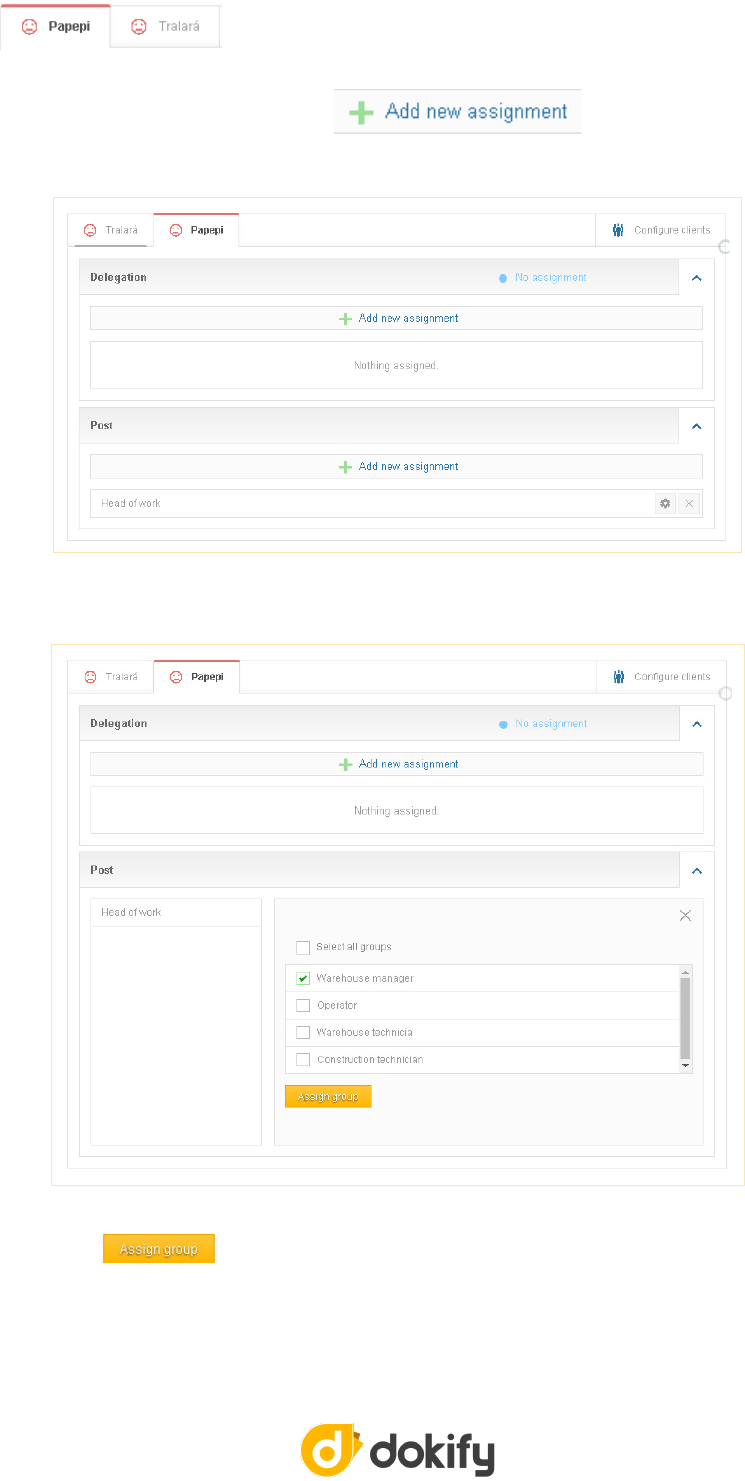Collapse the Delegation section in the lower panel

[696, 724]
